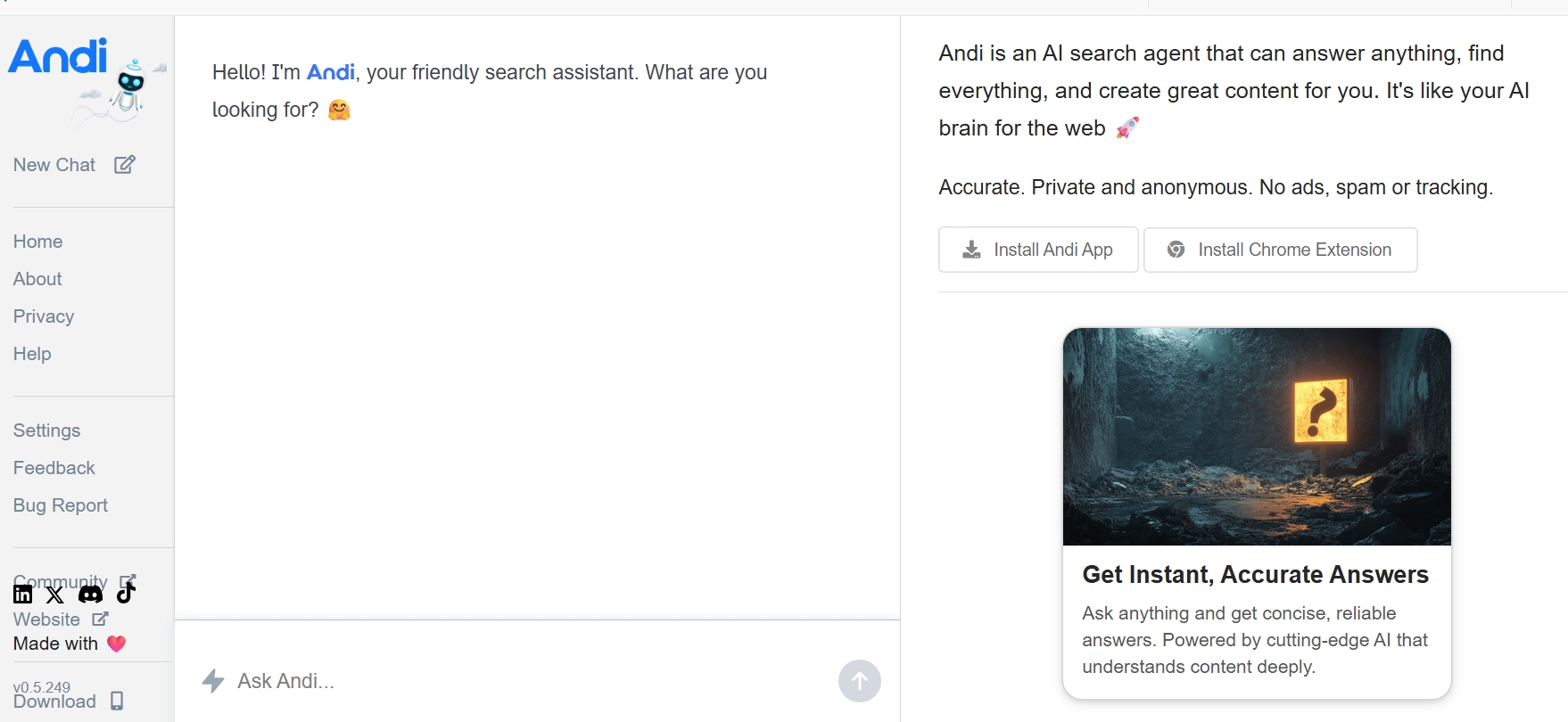The width and height of the screenshot is (1568, 722).
Task: Focus the Ask Andi input field
Action: pos(532,681)
